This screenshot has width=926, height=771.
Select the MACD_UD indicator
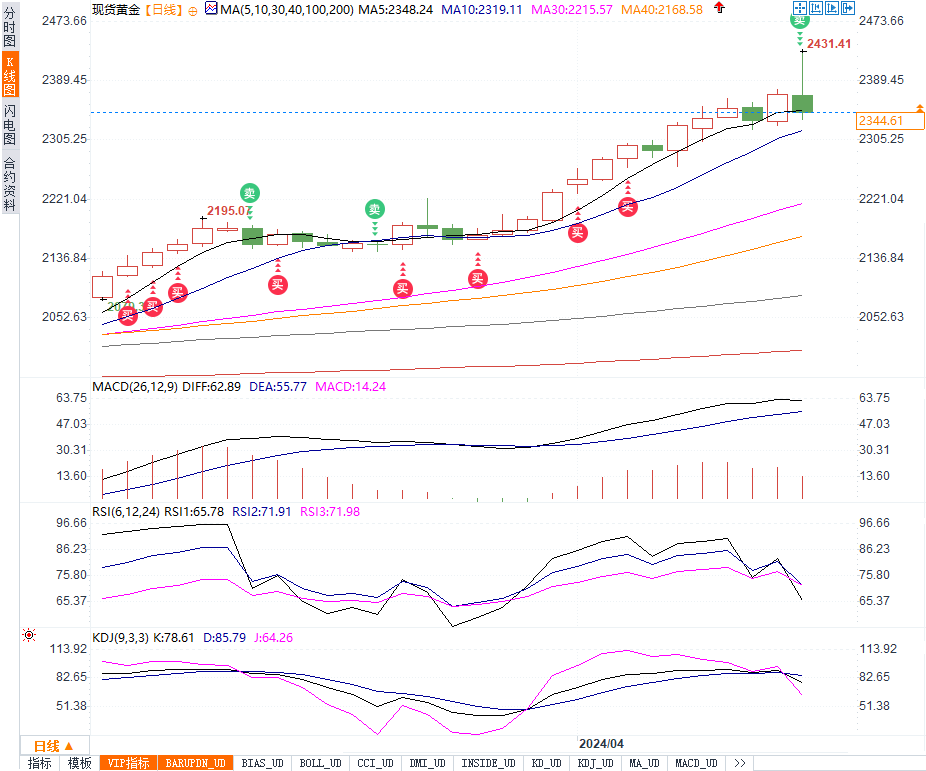(696, 763)
